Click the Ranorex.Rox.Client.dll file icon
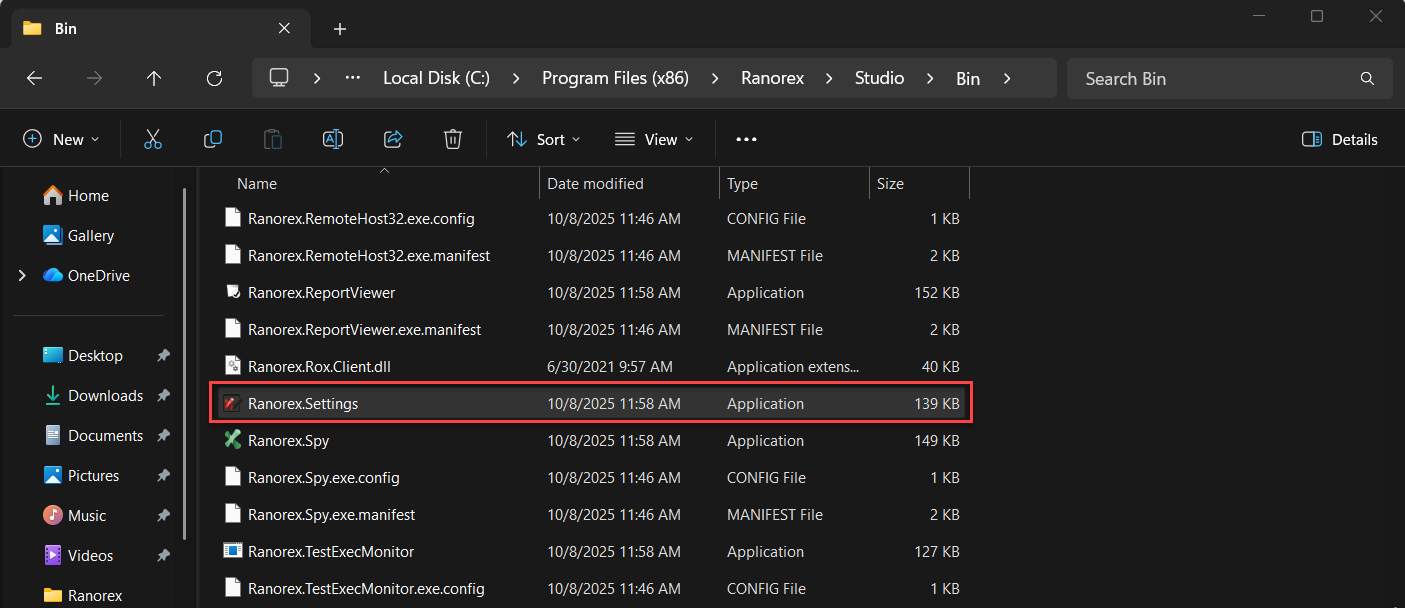1405x608 pixels. click(233, 367)
